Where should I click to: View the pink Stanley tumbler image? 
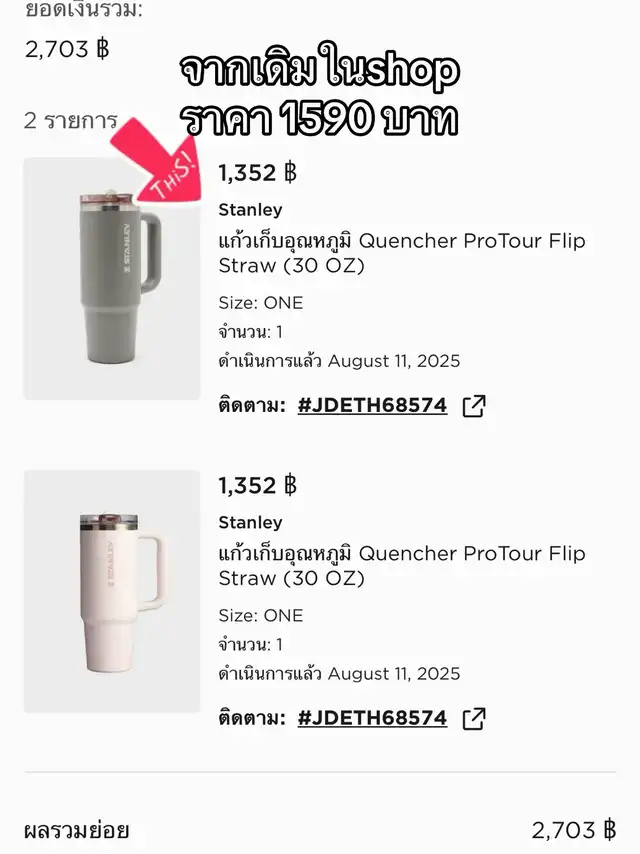[x=112, y=591]
